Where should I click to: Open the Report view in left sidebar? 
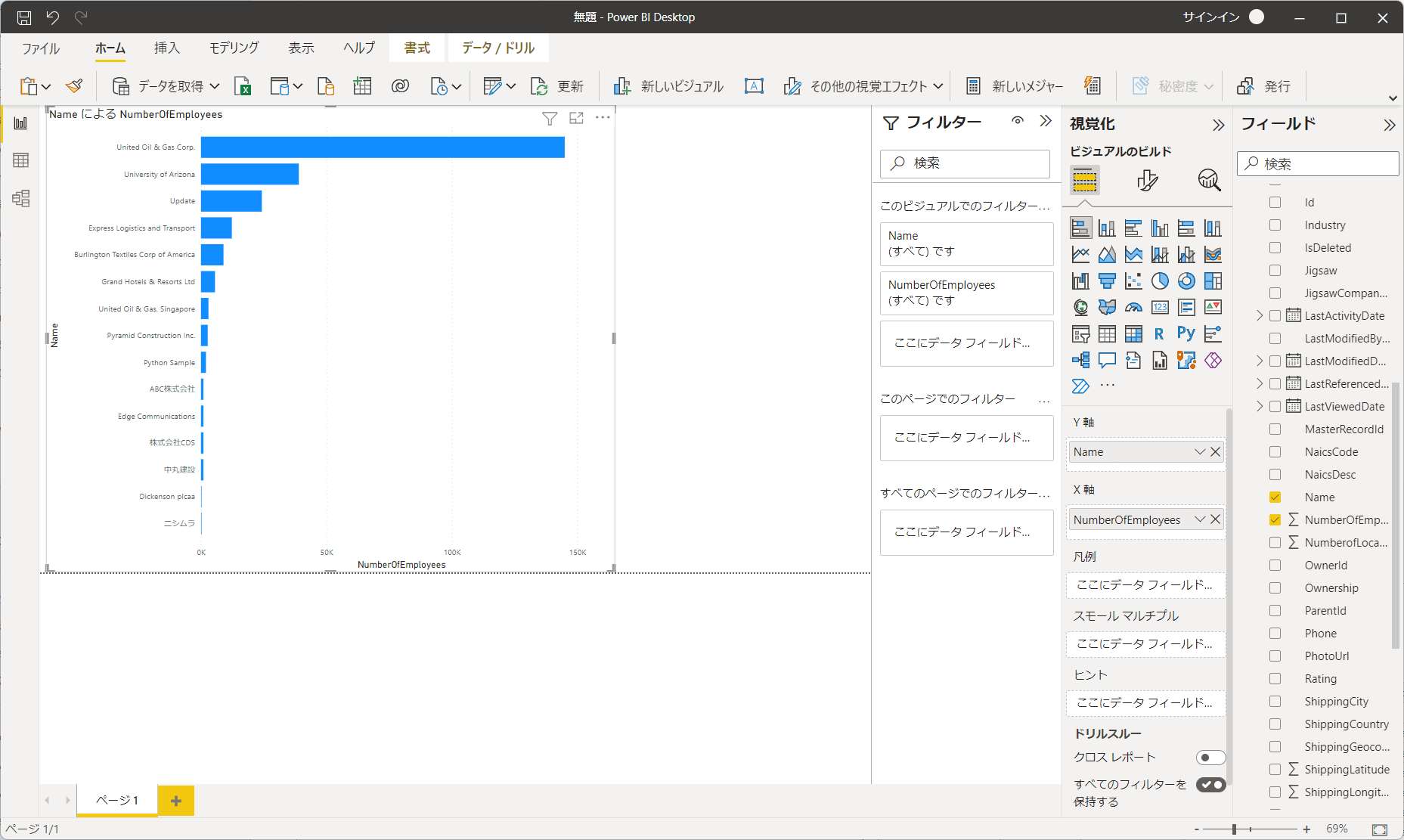click(x=20, y=123)
